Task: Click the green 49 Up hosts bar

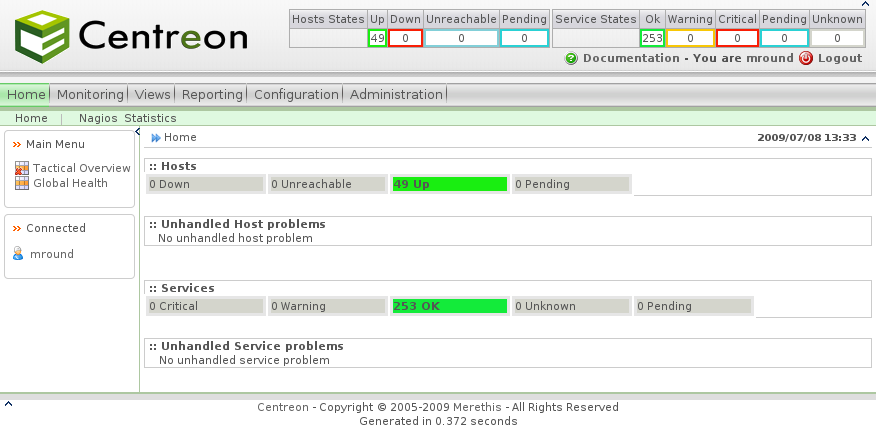Action: [x=450, y=184]
